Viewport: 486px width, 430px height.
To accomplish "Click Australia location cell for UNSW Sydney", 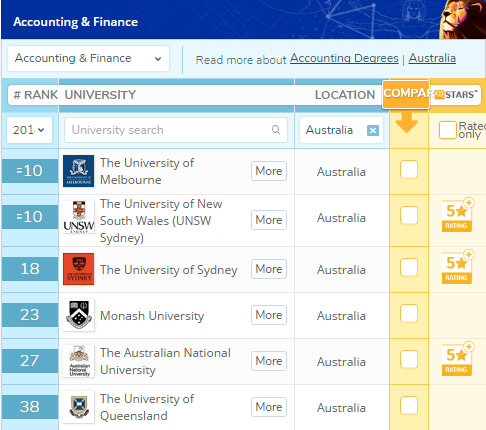I will (341, 218).
